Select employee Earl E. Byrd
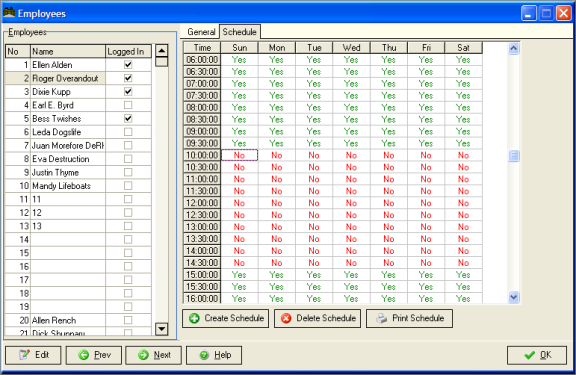This screenshot has width=576, height=375. click(68, 105)
